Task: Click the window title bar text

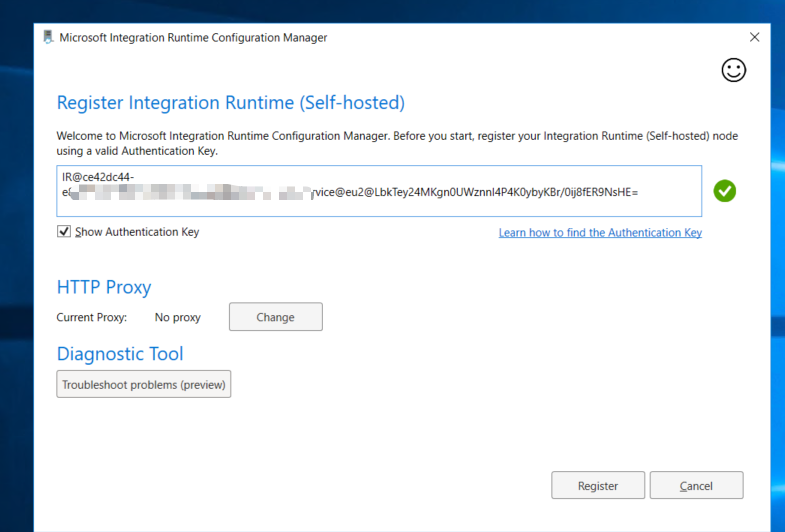Action: 193,38
